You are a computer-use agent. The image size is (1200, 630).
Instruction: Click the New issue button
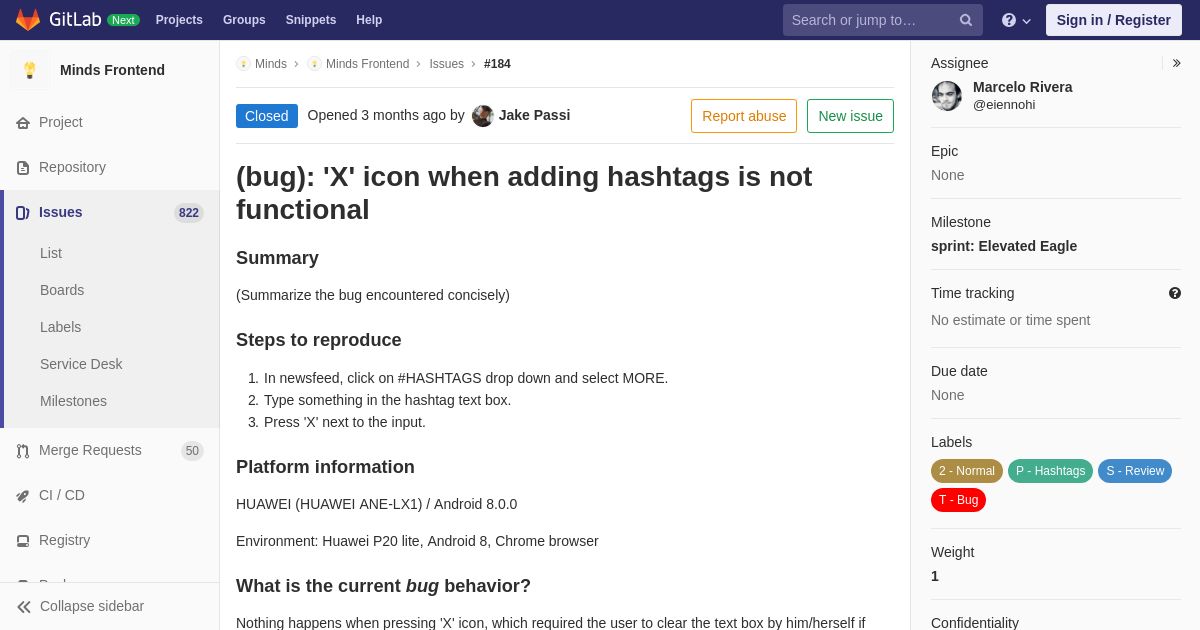click(850, 116)
